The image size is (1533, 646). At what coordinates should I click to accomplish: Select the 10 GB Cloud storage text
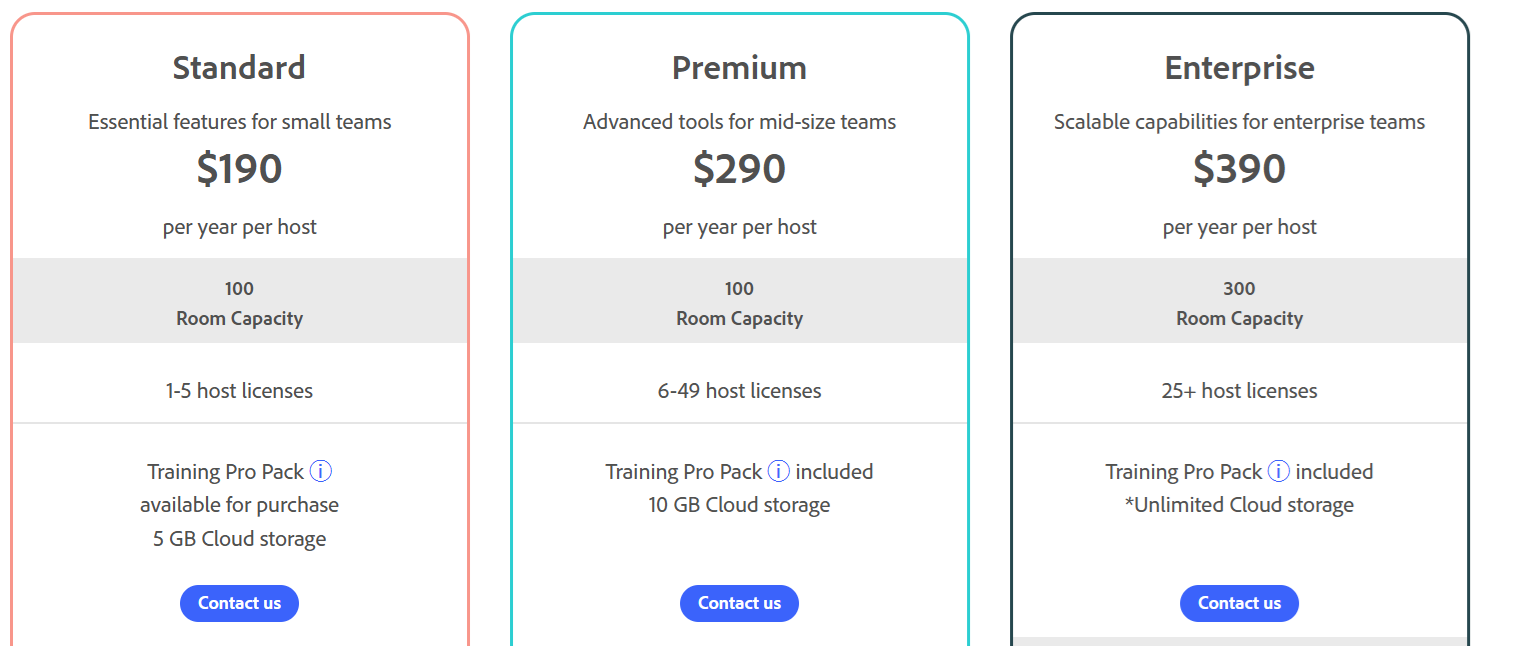pyautogui.click(x=739, y=505)
